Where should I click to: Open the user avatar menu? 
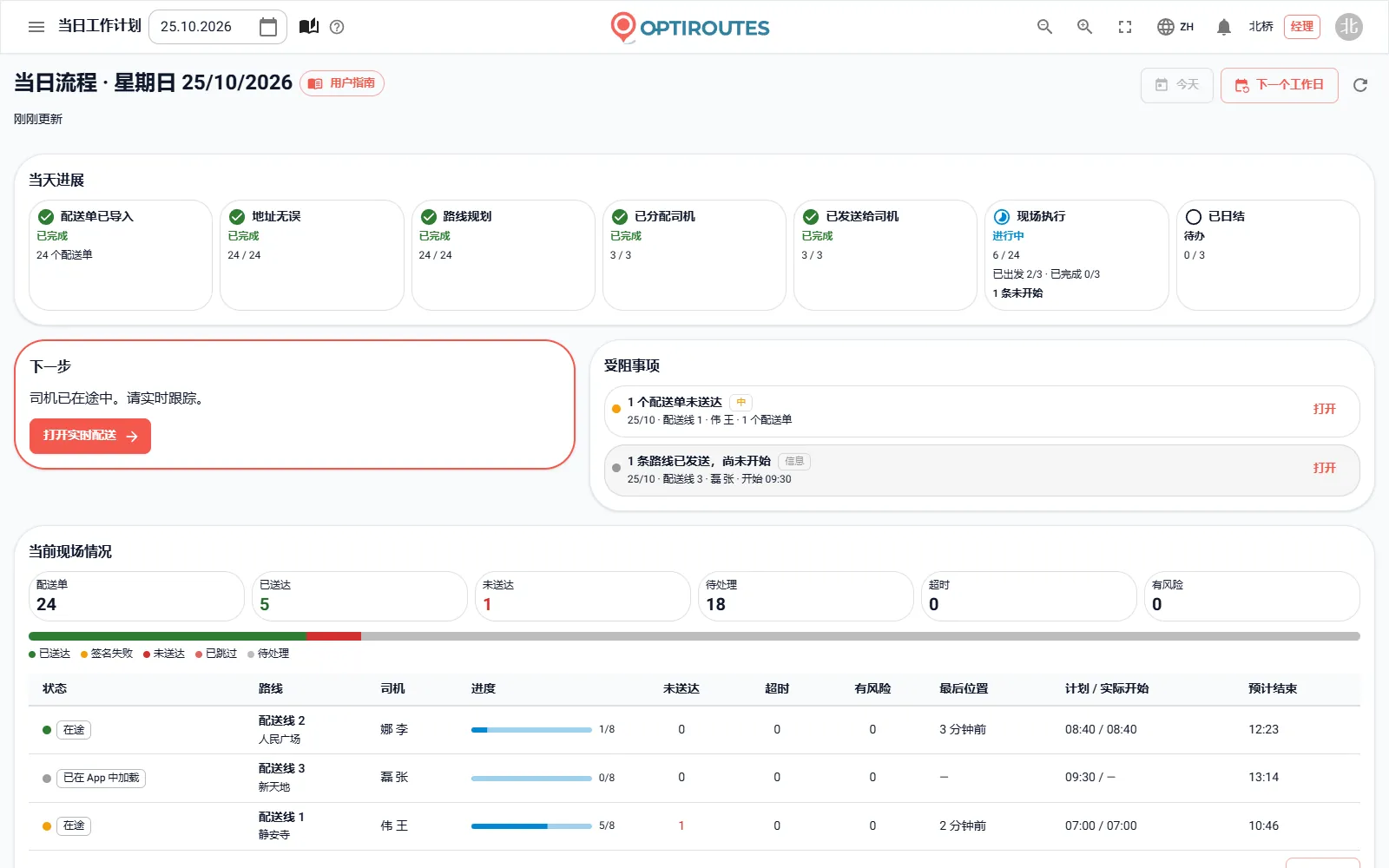pyautogui.click(x=1349, y=27)
